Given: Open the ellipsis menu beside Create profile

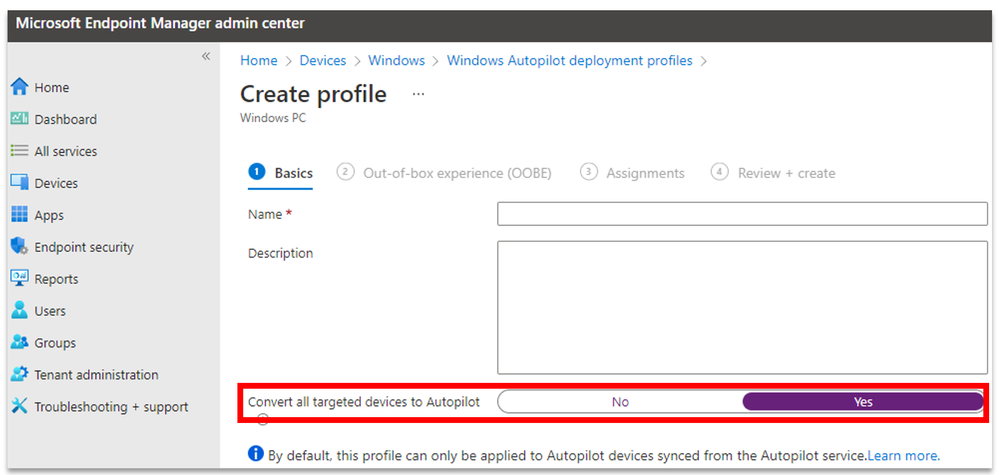Looking at the screenshot, I should [x=418, y=94].
